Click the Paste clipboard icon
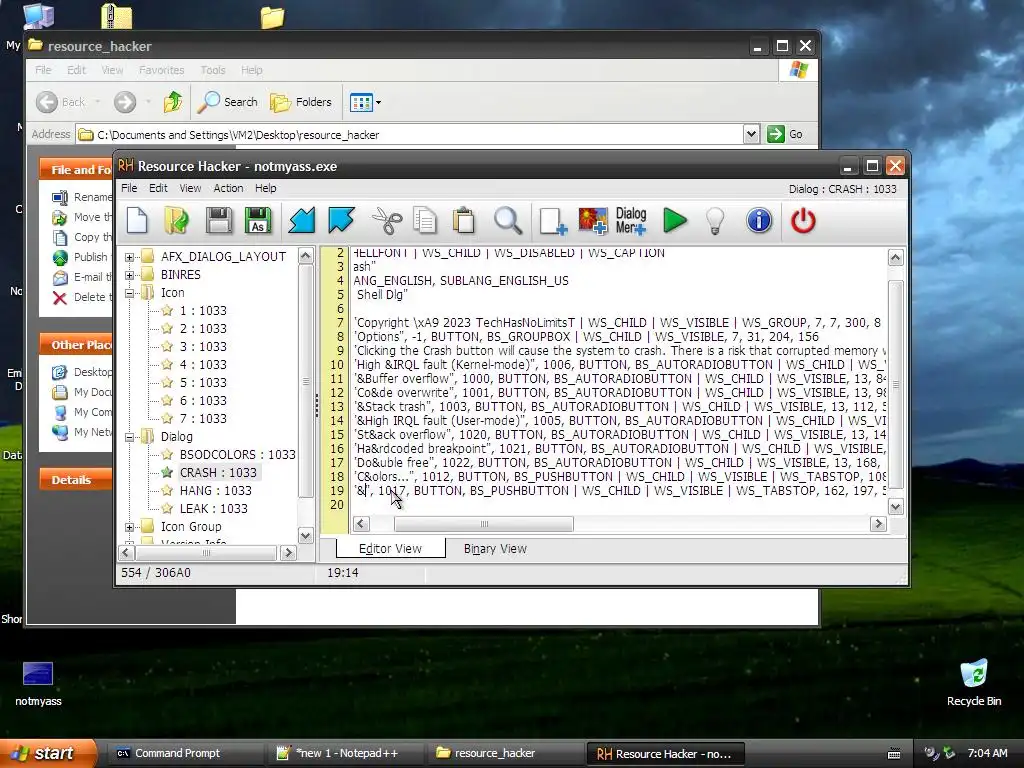The width and height of the screenshot is (1024, 768). (x=464, y=221)
